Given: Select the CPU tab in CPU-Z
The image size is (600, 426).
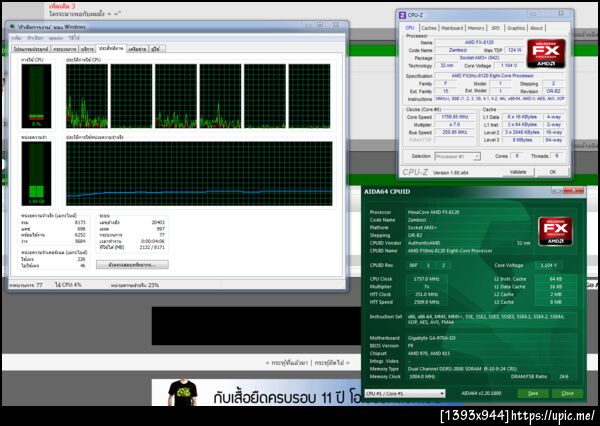Looking at the screenshot, I should click(410, 28).
